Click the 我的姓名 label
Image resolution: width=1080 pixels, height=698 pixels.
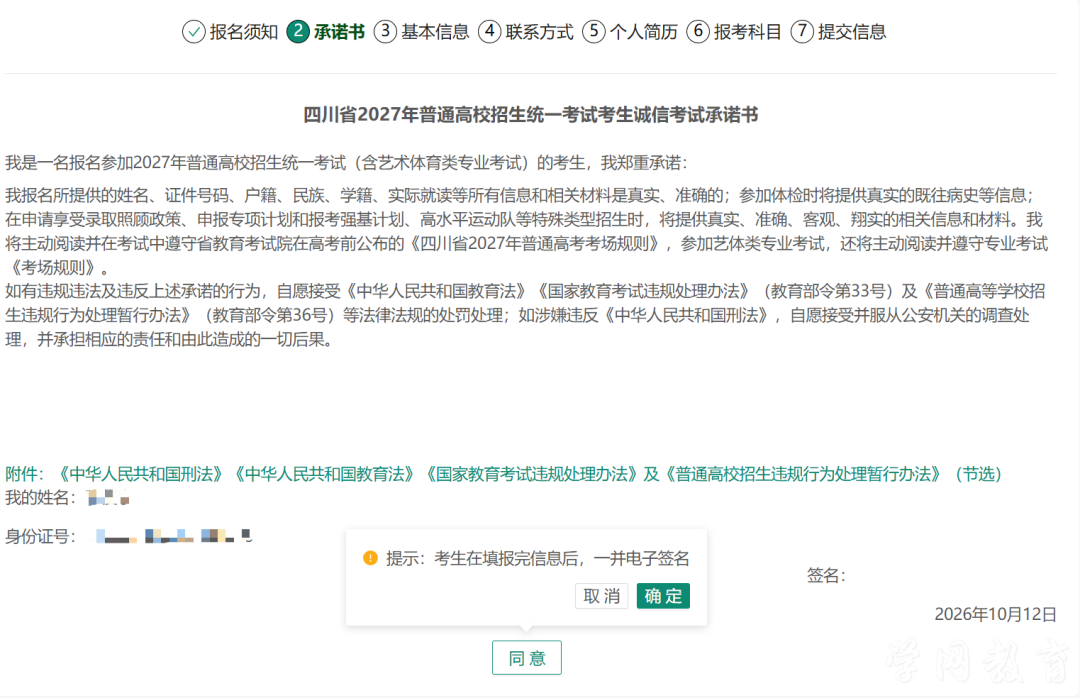point(41,497)
